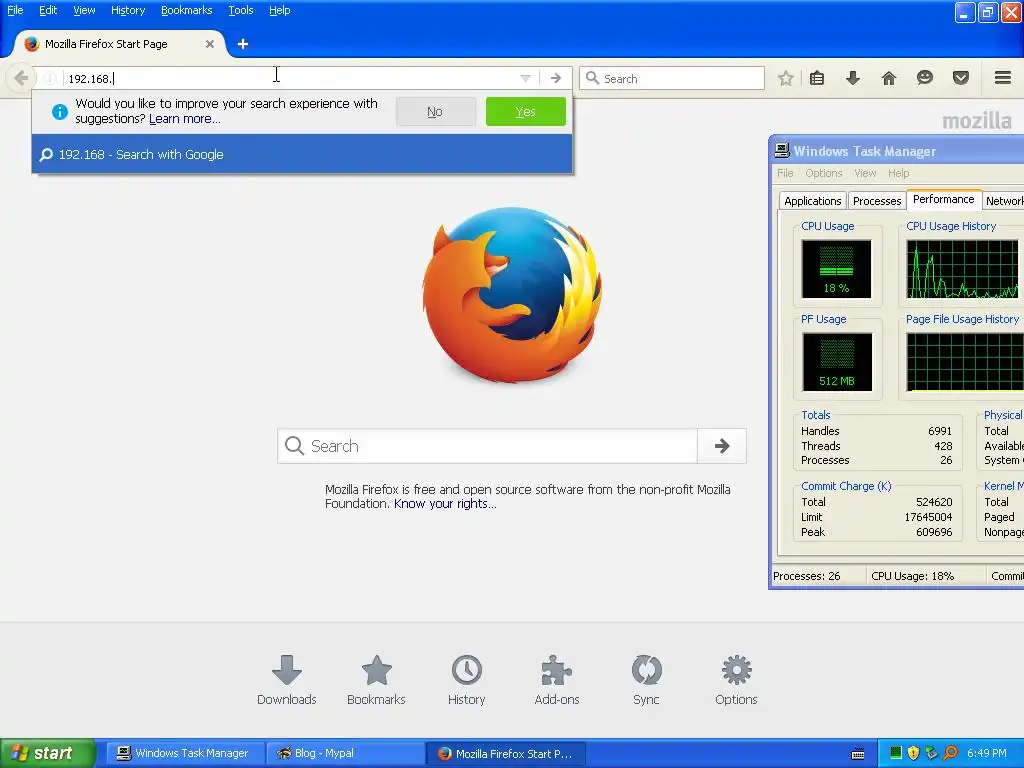Viewport: 1024px width, 768px height.
Task: Click the site identity info icon in URL bar
Action: tap(50, 78)
